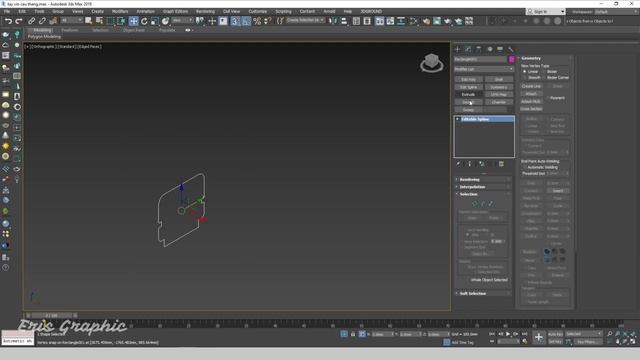The height and width of the screenshot is (360, 640).
Task: Click the rectangular selection region icon
Action: click(110, 21)
